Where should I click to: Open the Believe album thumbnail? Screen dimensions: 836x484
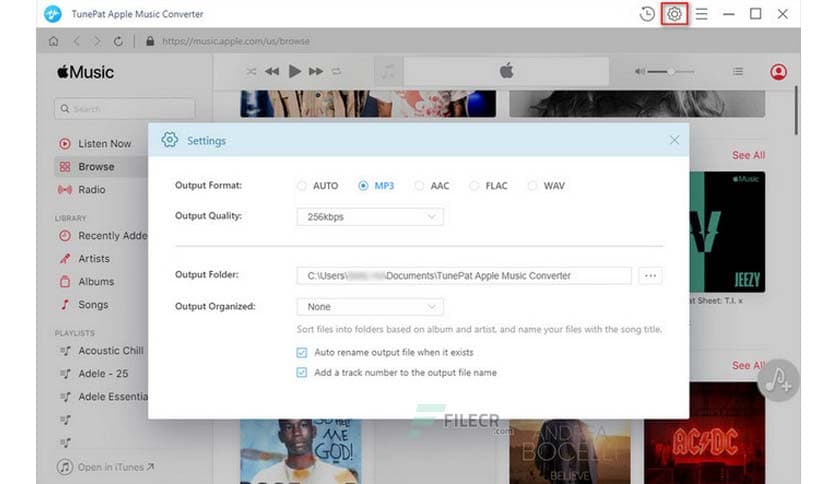(569, 451)
